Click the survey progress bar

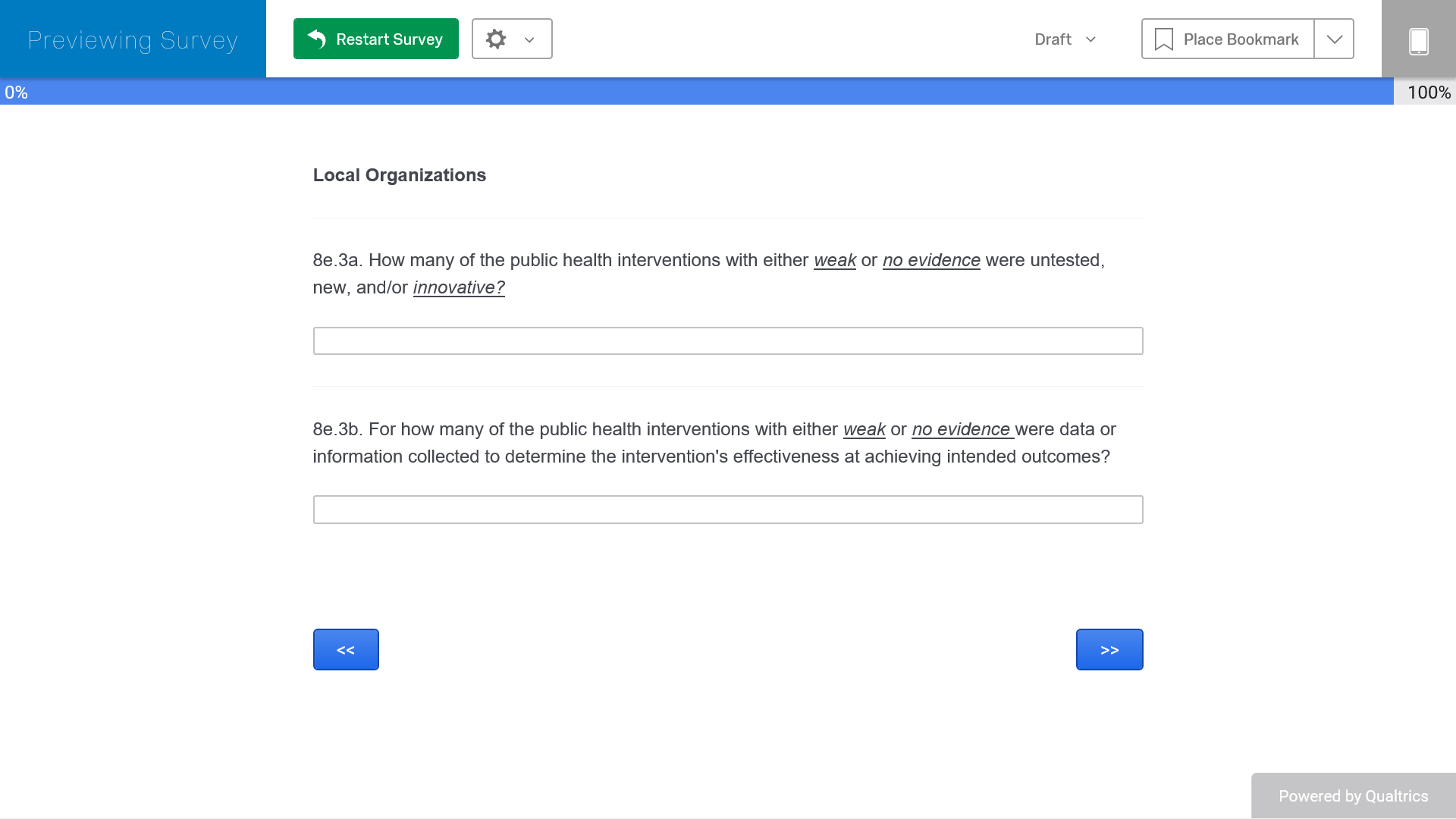(x=698, y=92)
